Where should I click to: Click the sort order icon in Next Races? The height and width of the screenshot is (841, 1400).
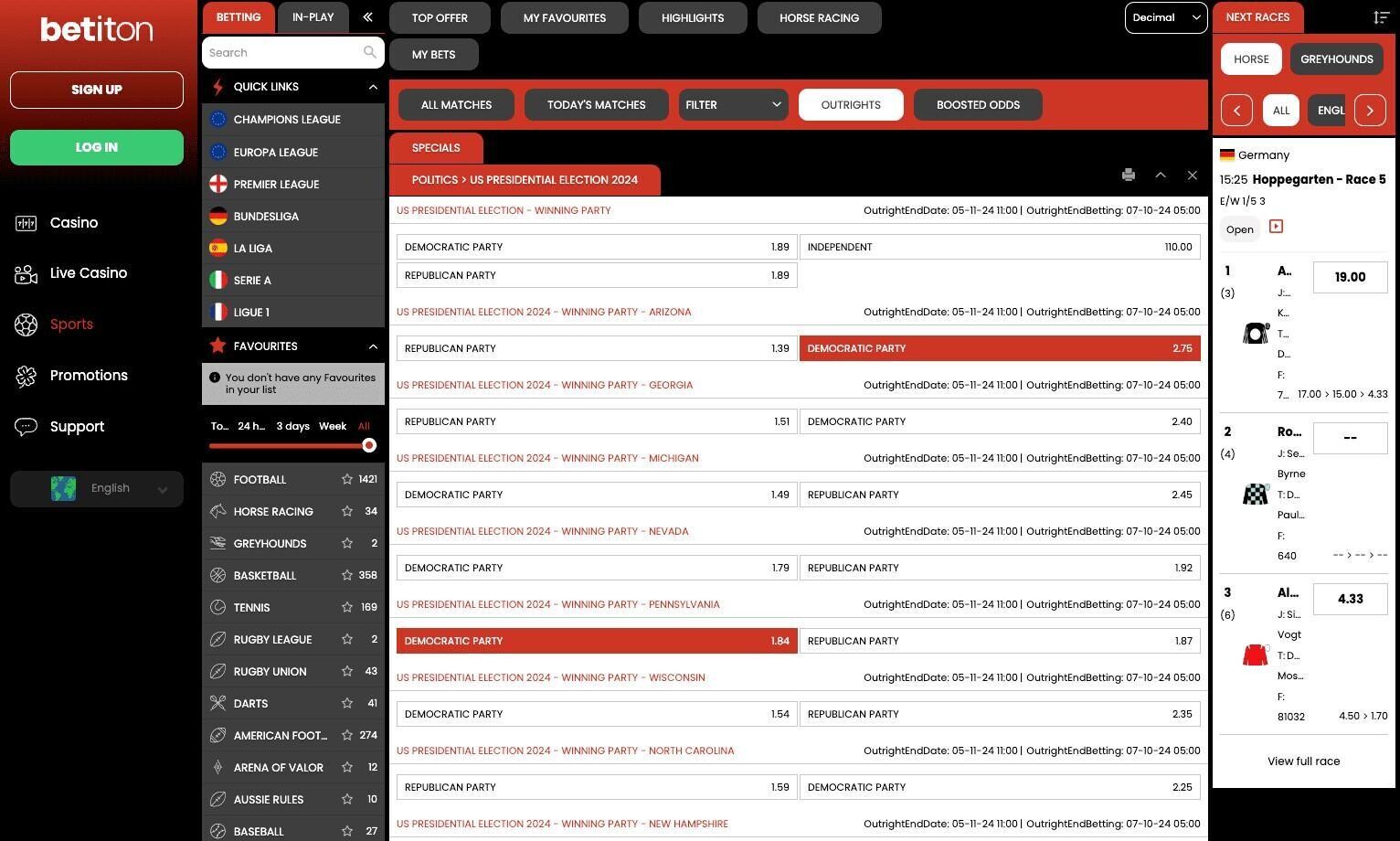[1381, 17]
